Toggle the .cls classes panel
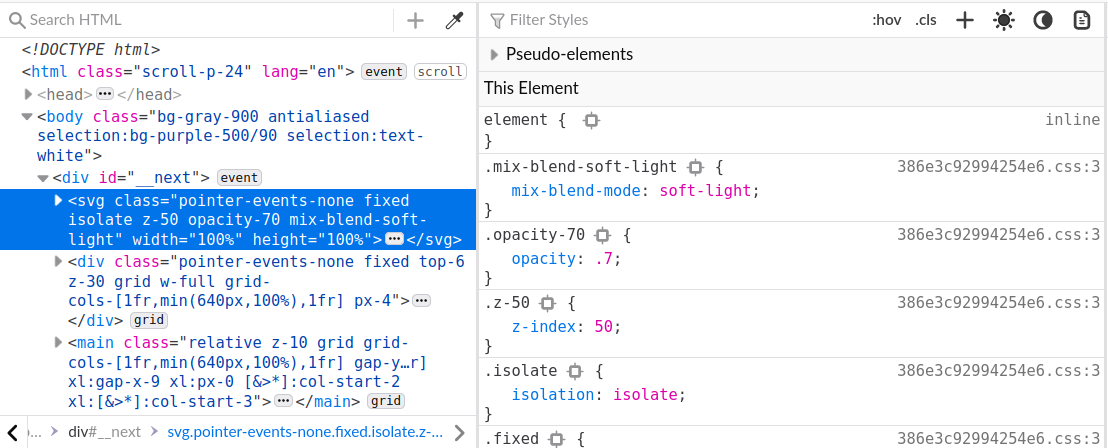 926,20
